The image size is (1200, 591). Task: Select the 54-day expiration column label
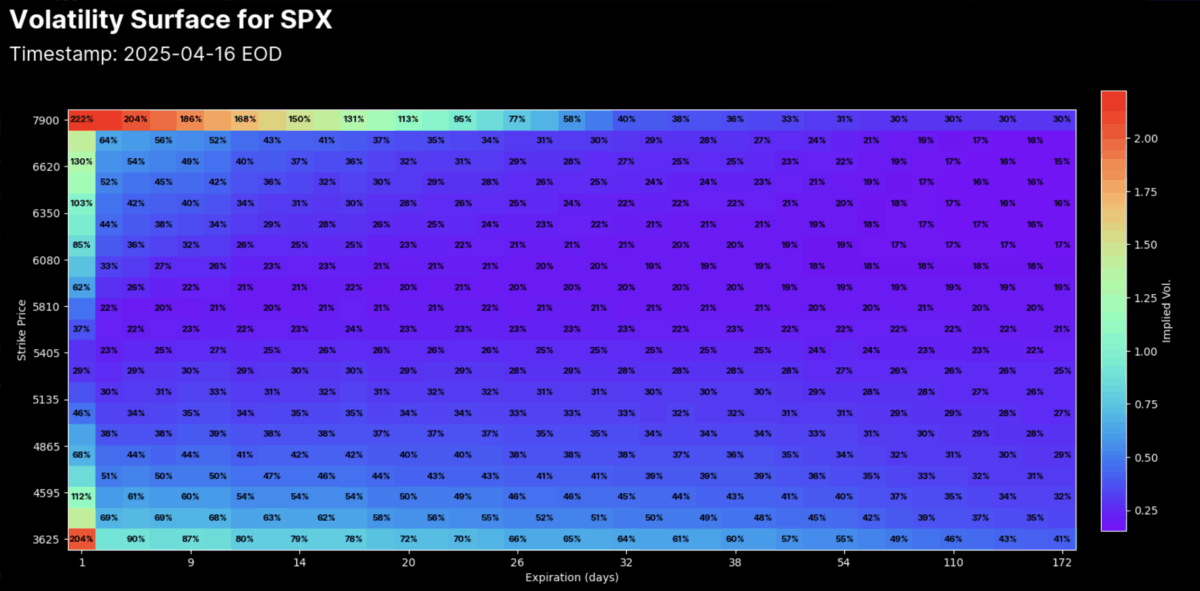click(x=843, y=562)
